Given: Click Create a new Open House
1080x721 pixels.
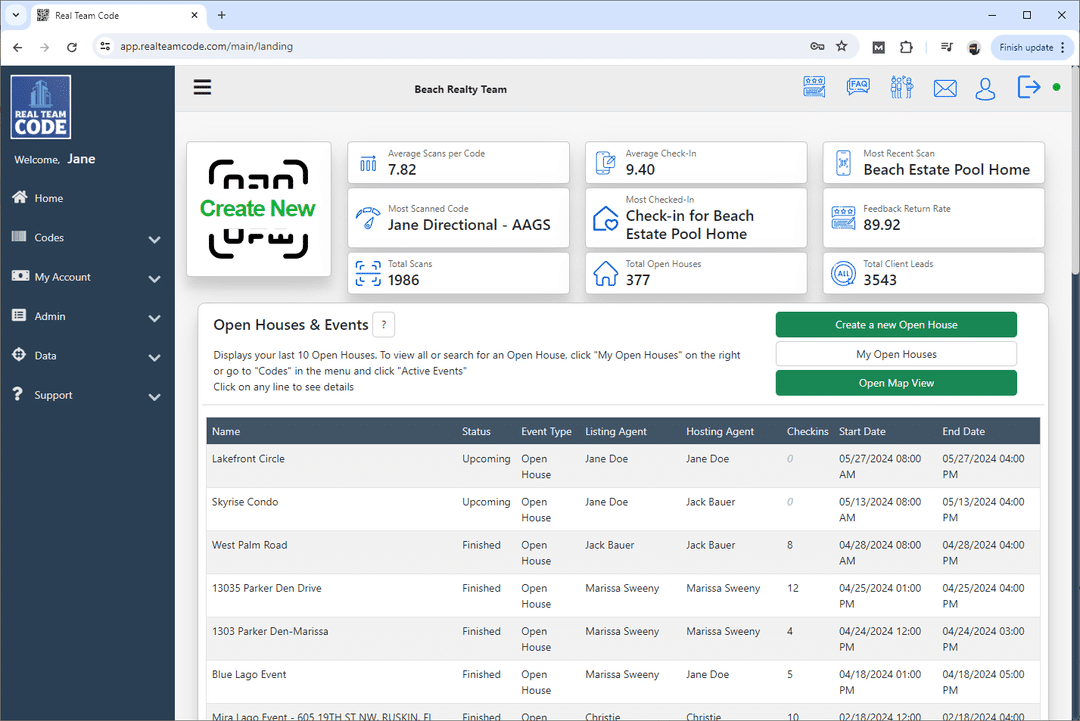Looking at the screenshot, I should coord(895,324).
